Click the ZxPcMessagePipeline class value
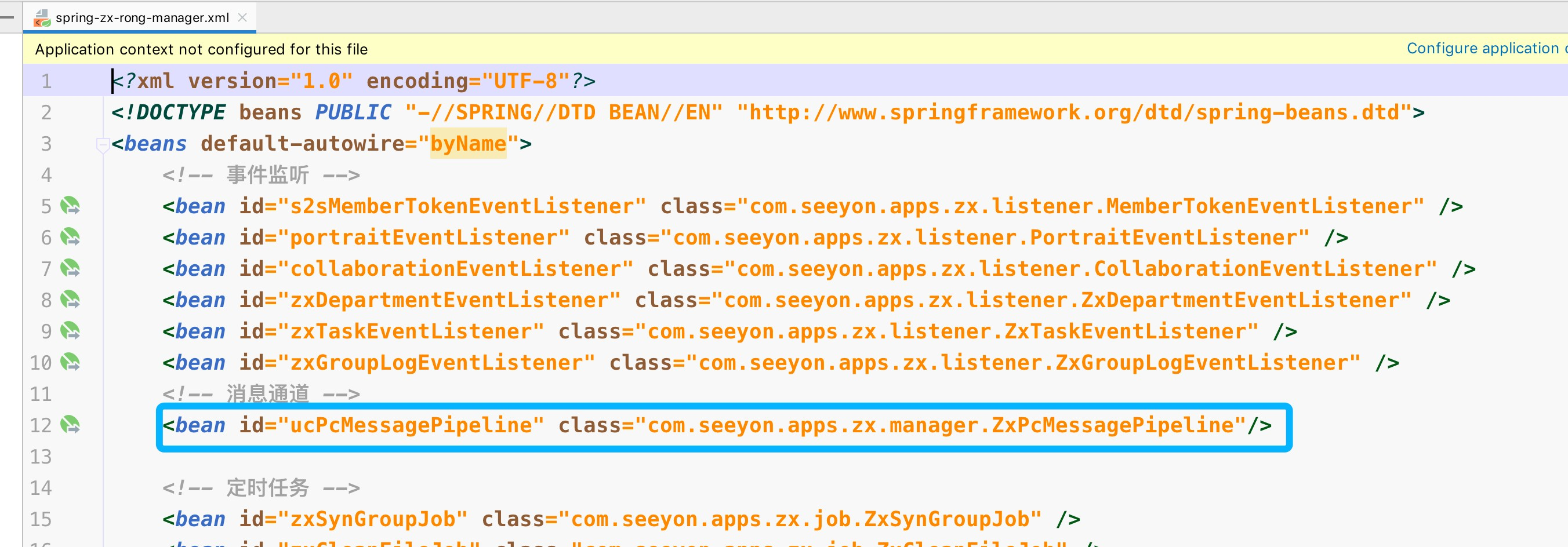Image resolution: width=1568 pixels, height=547 pixels. pos(941,425)
